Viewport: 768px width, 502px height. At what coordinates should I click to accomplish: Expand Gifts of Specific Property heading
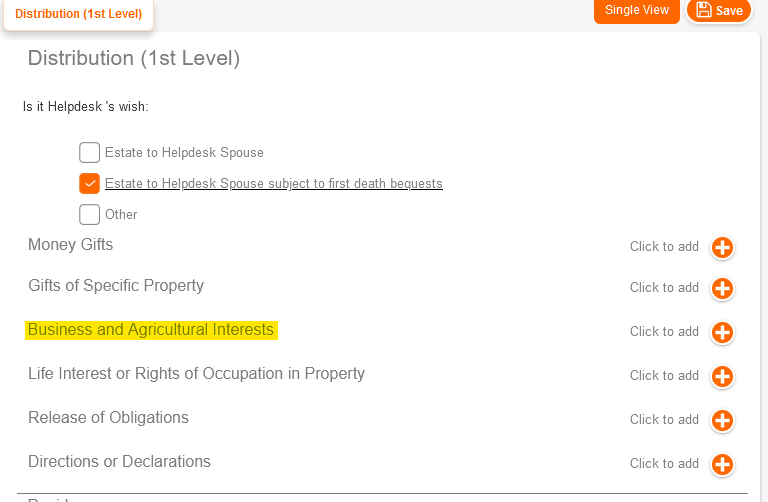[x=116, y=286]
